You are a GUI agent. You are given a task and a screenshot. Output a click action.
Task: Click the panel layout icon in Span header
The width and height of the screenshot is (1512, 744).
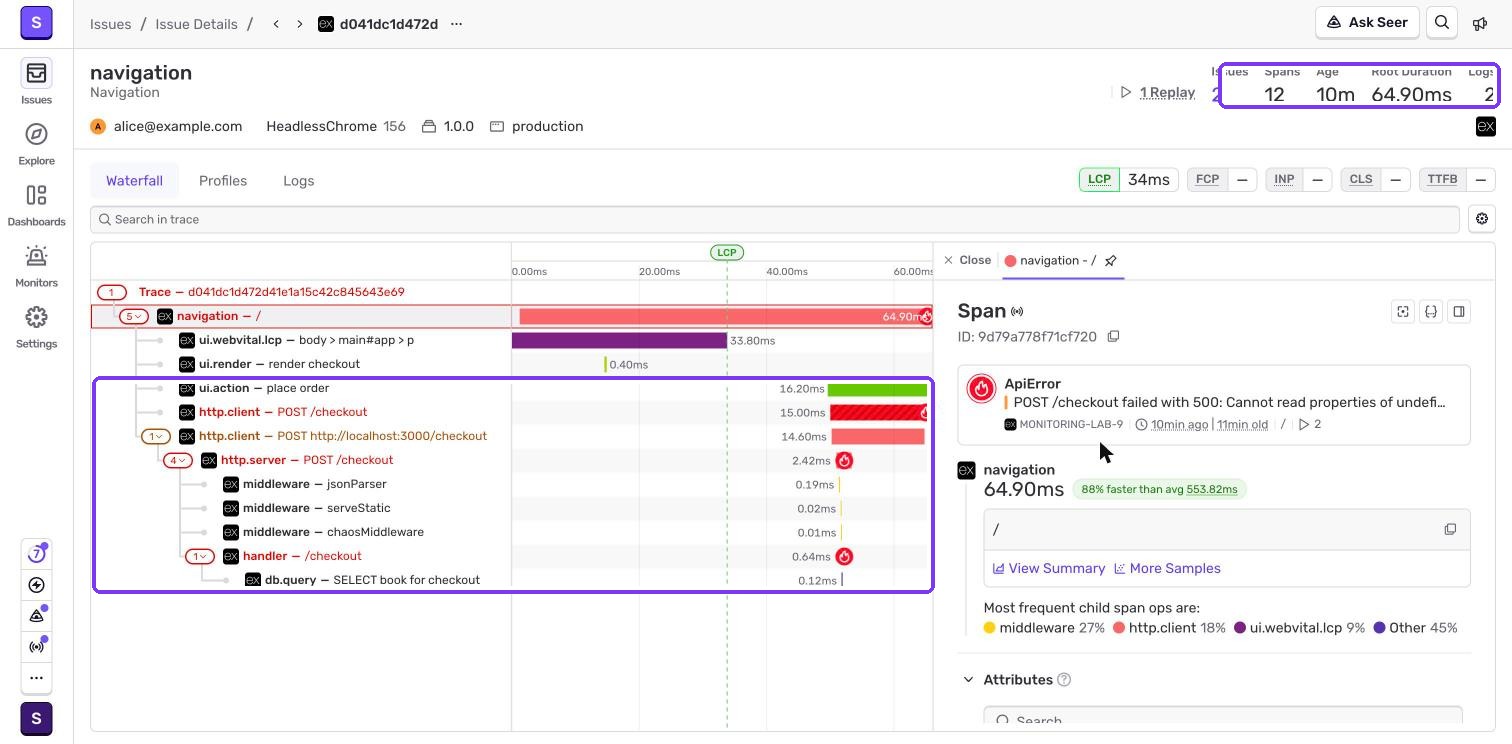(x=1459, y=311)
